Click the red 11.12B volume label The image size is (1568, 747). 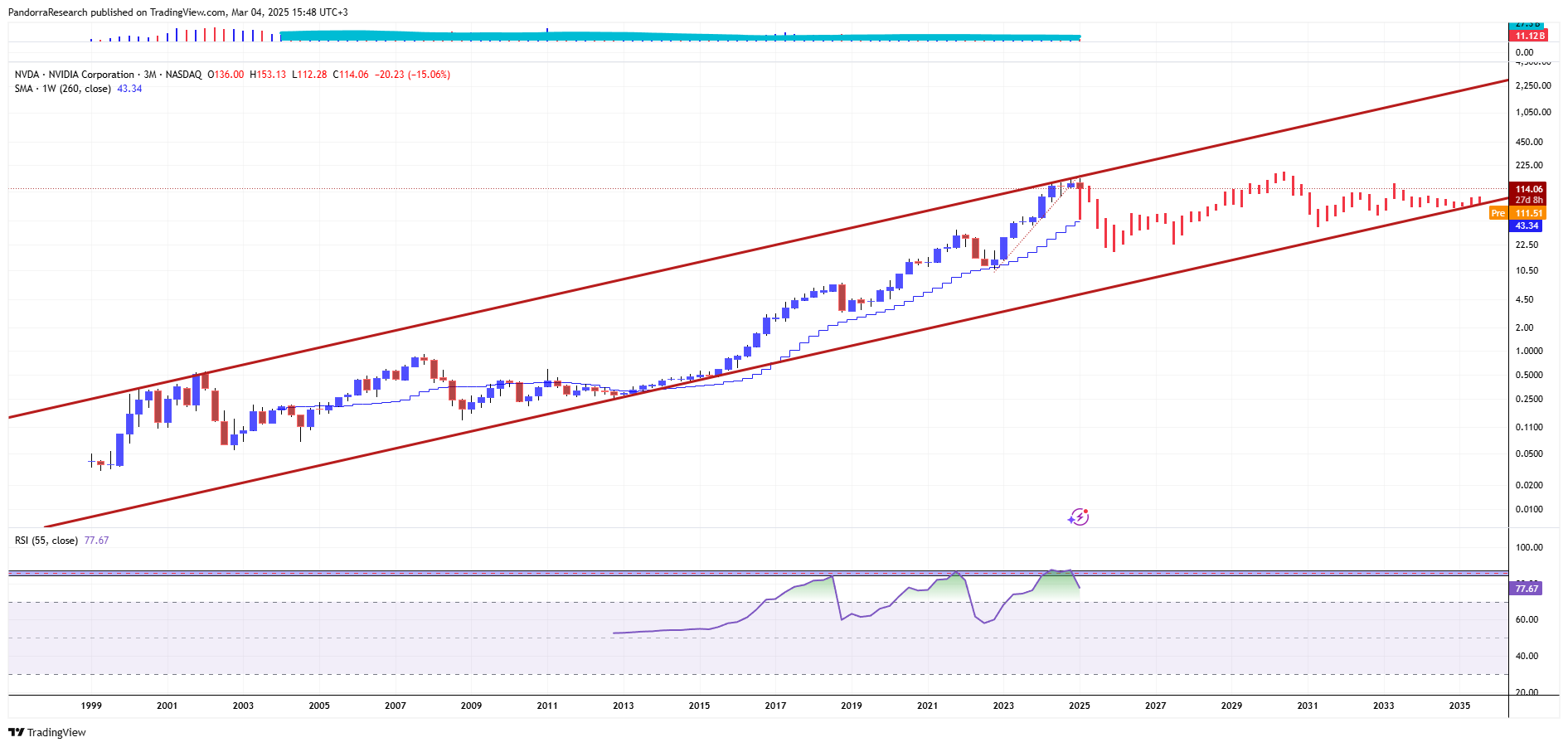(x=1528, y=36)
